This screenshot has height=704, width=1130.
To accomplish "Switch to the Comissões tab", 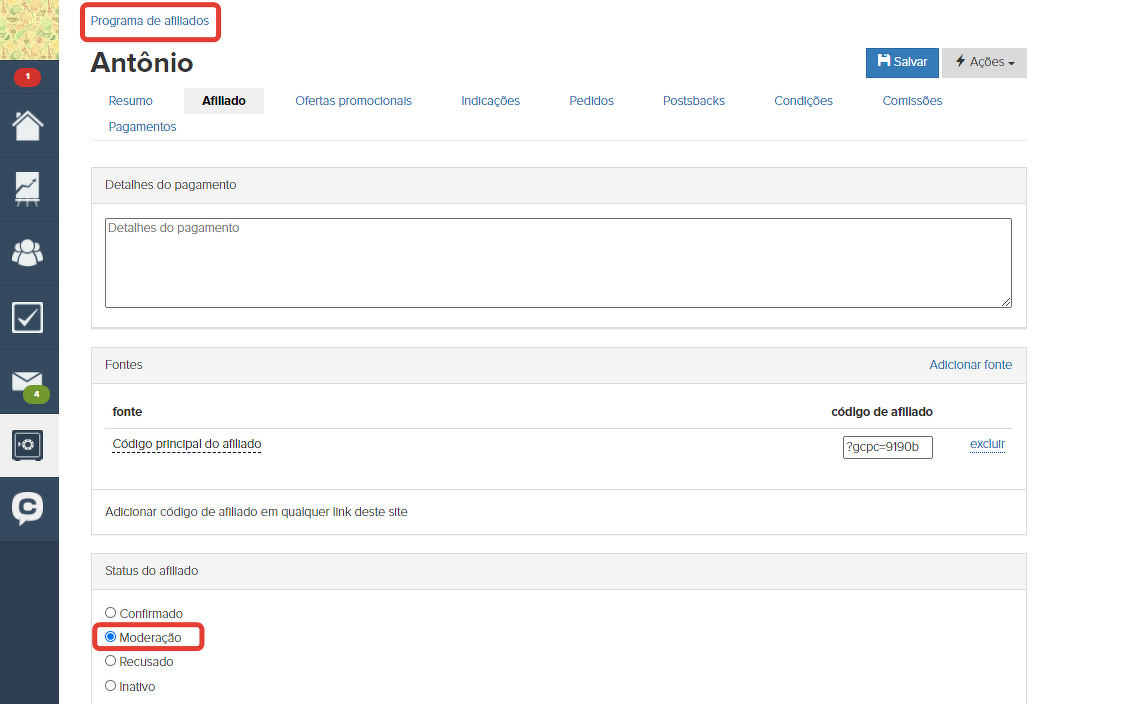I will 912,101.
